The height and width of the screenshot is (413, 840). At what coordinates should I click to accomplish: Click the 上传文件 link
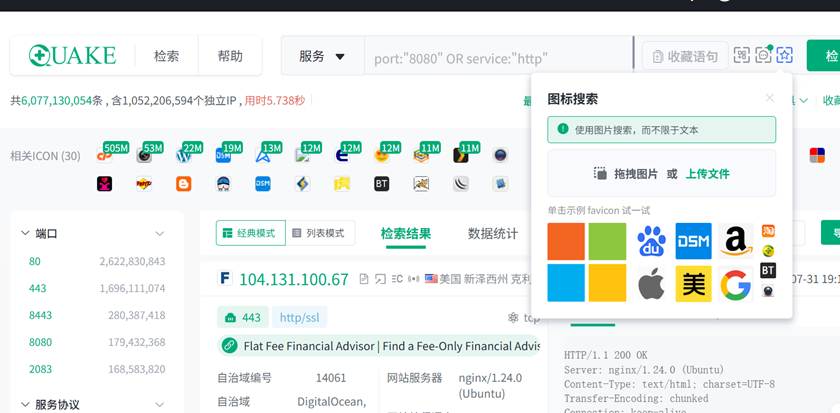click(708, 174)
